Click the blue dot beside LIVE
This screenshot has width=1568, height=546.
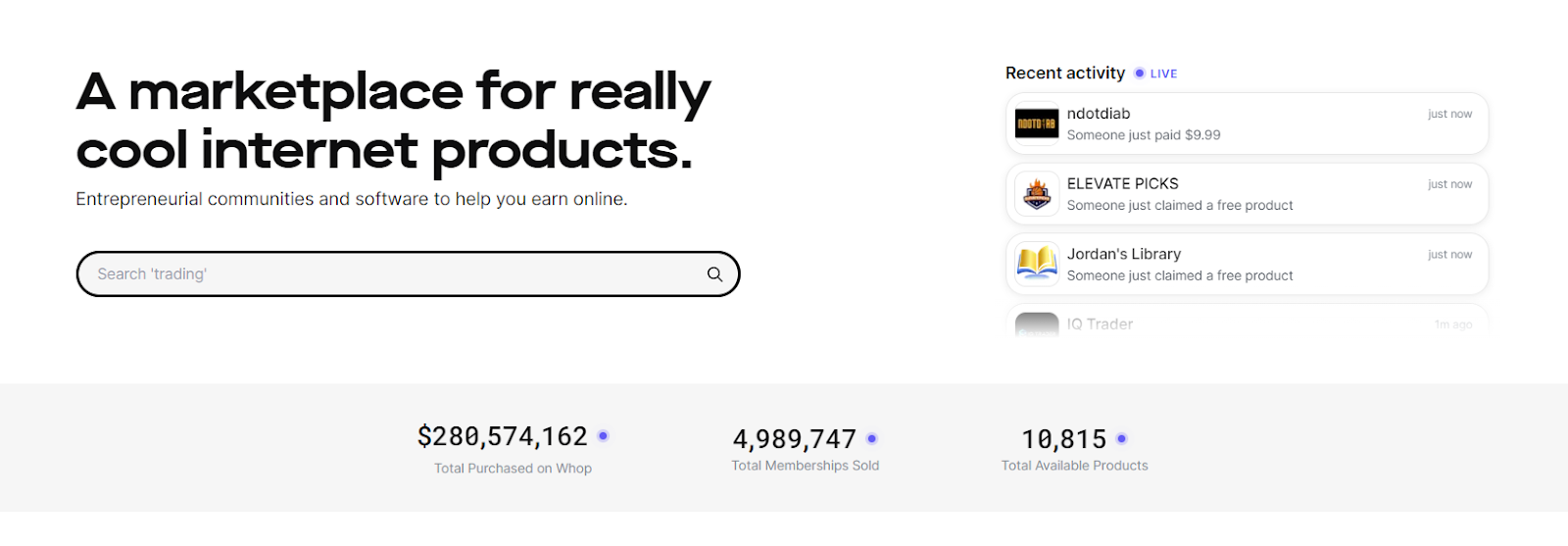(x=1139, y=74)
